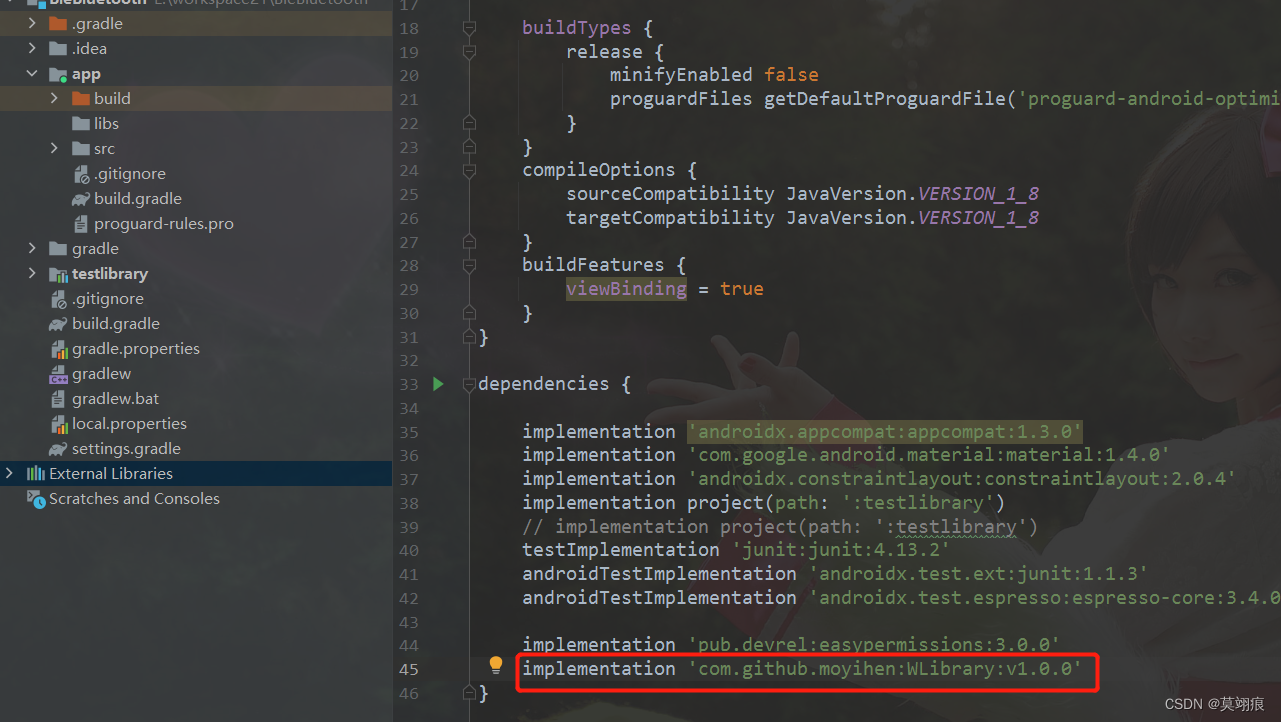Collapse the app module folder

32,73
